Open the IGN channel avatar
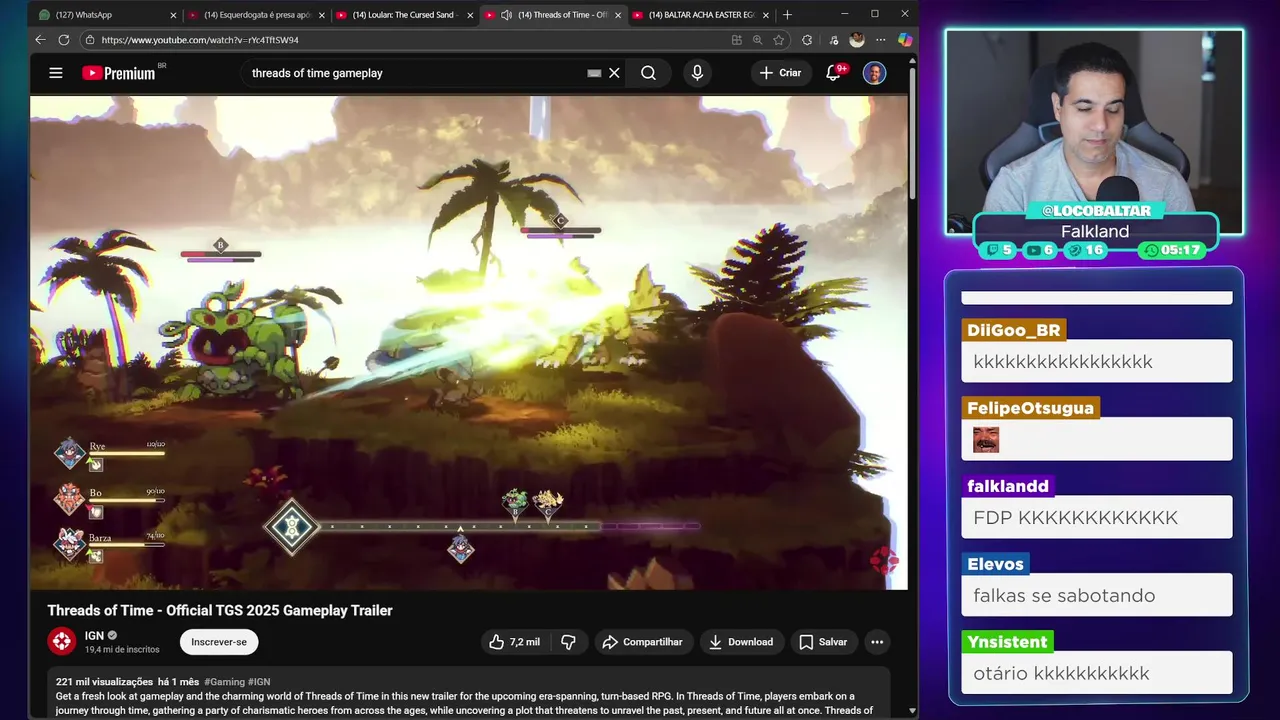 coord(62,641)
